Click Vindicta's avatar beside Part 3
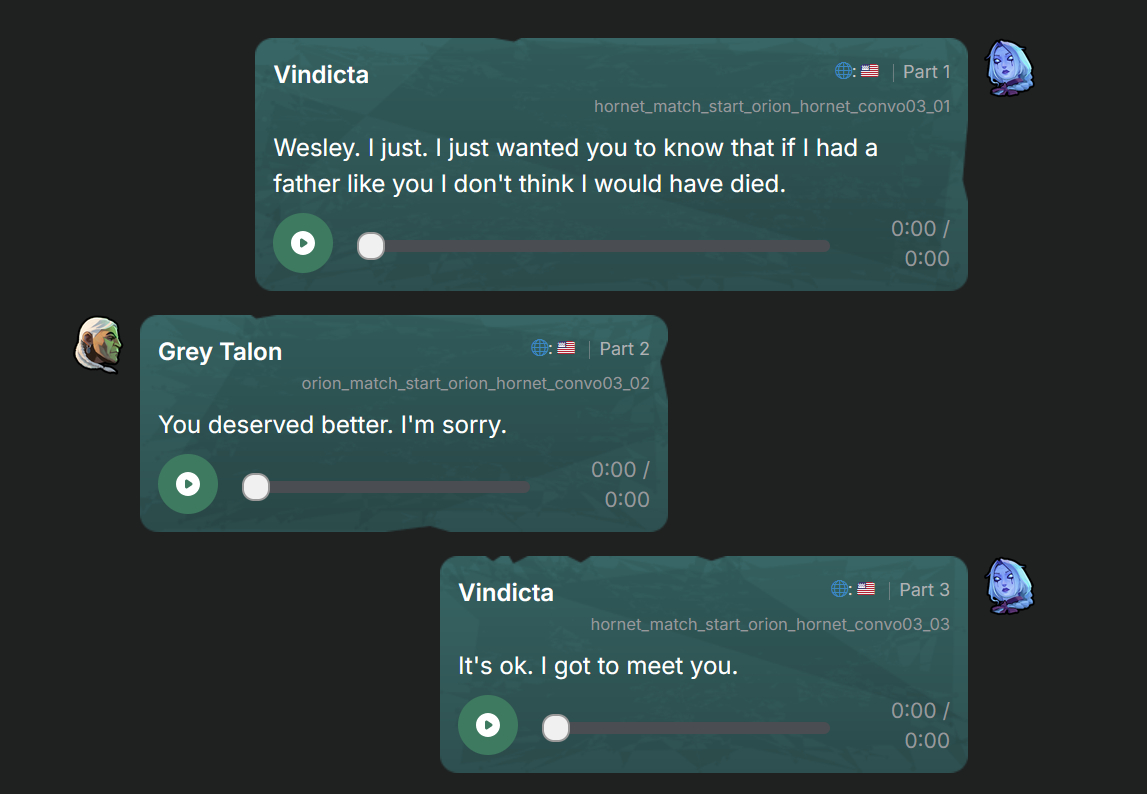Image resolution: width=1147 pixels, height=794 pixels. (1009, 585)
